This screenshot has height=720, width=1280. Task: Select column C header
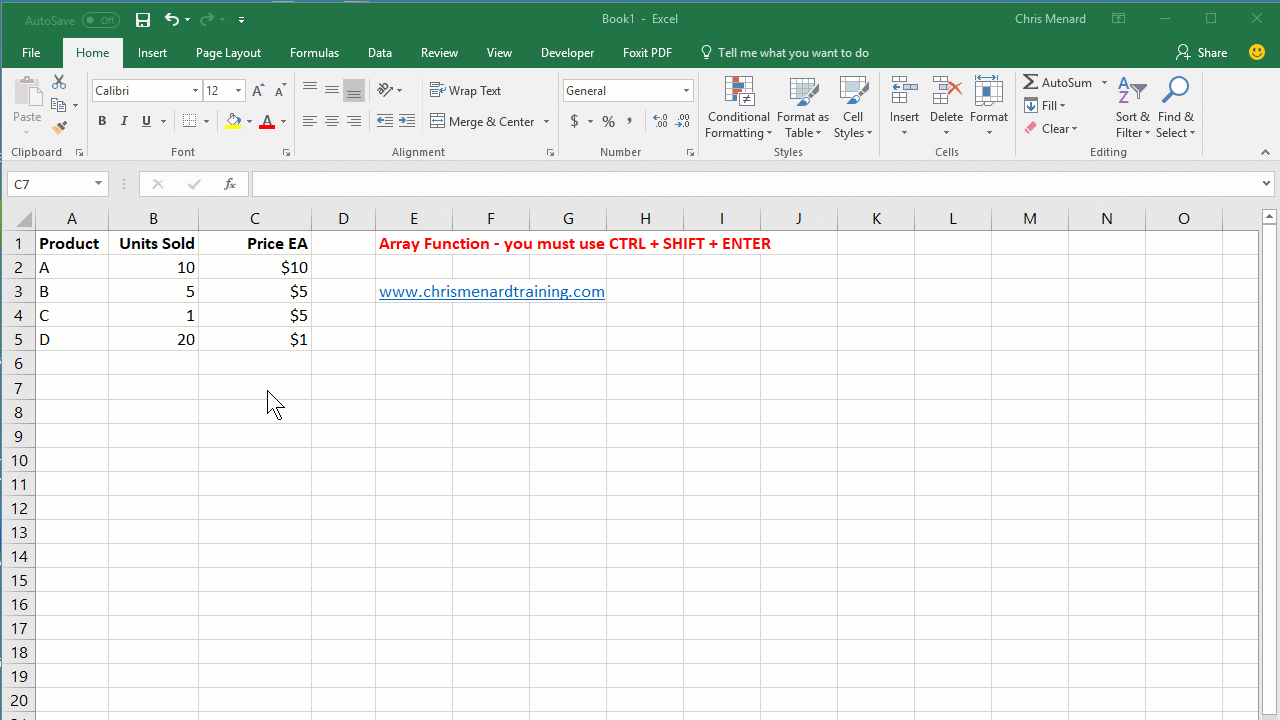click(255, 219)
